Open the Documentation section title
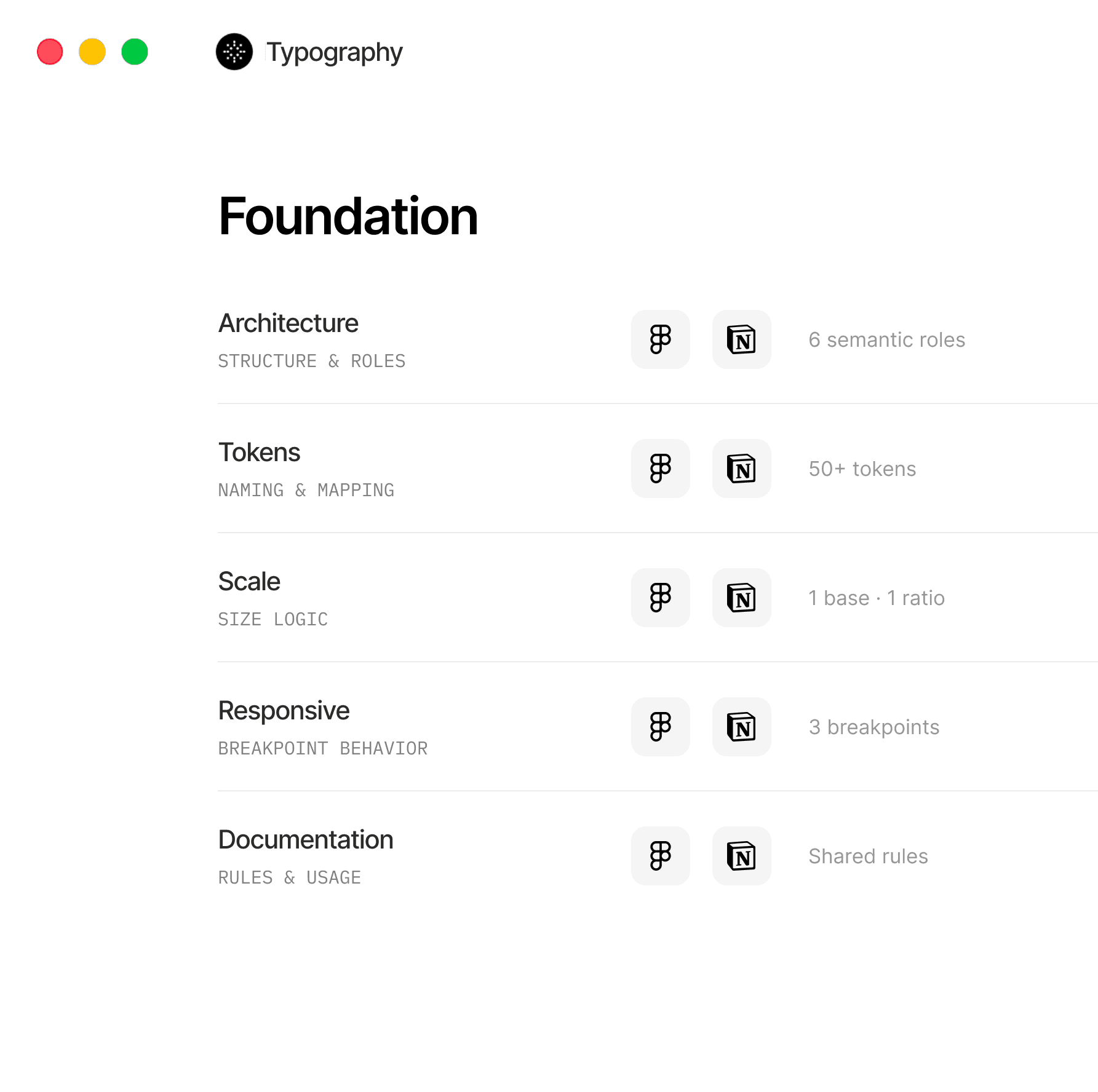 click(x=306, y=840)
